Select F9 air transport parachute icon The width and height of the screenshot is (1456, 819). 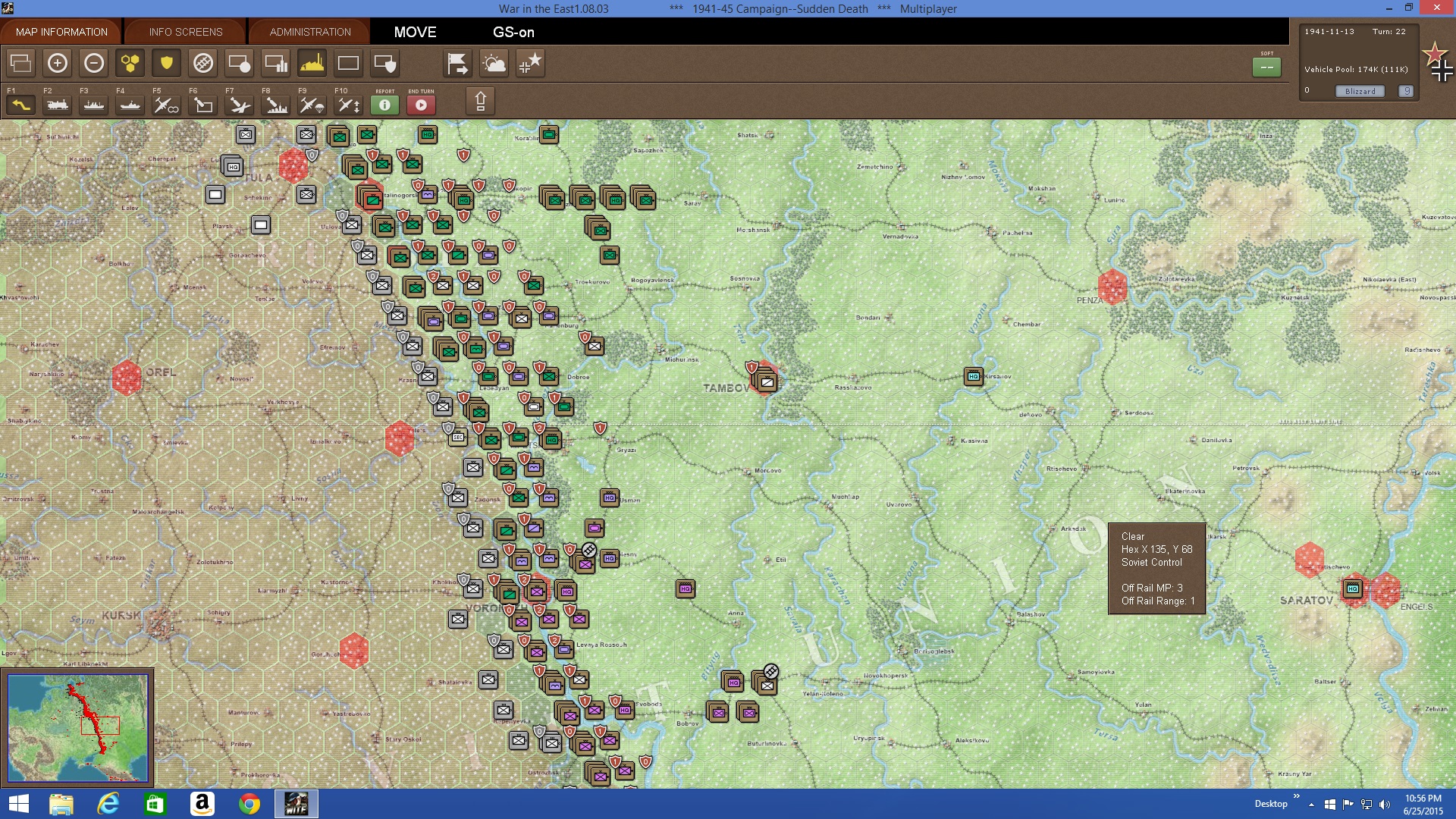click(312, 105)
